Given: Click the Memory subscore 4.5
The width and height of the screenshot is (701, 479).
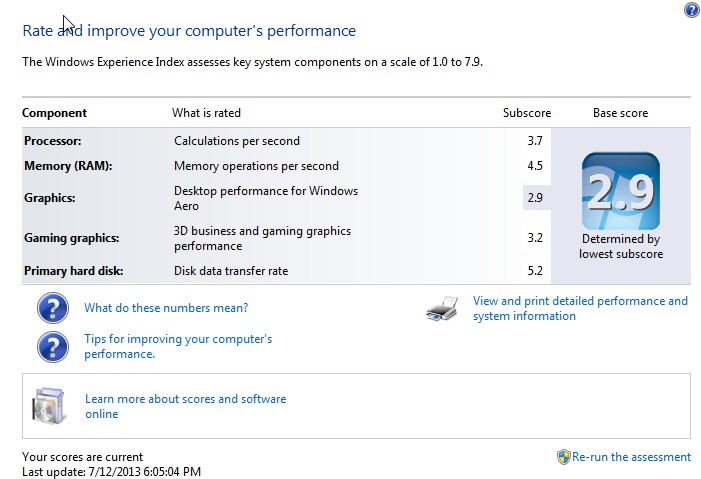Looking at the screenshot, I should tap(535, 166).
